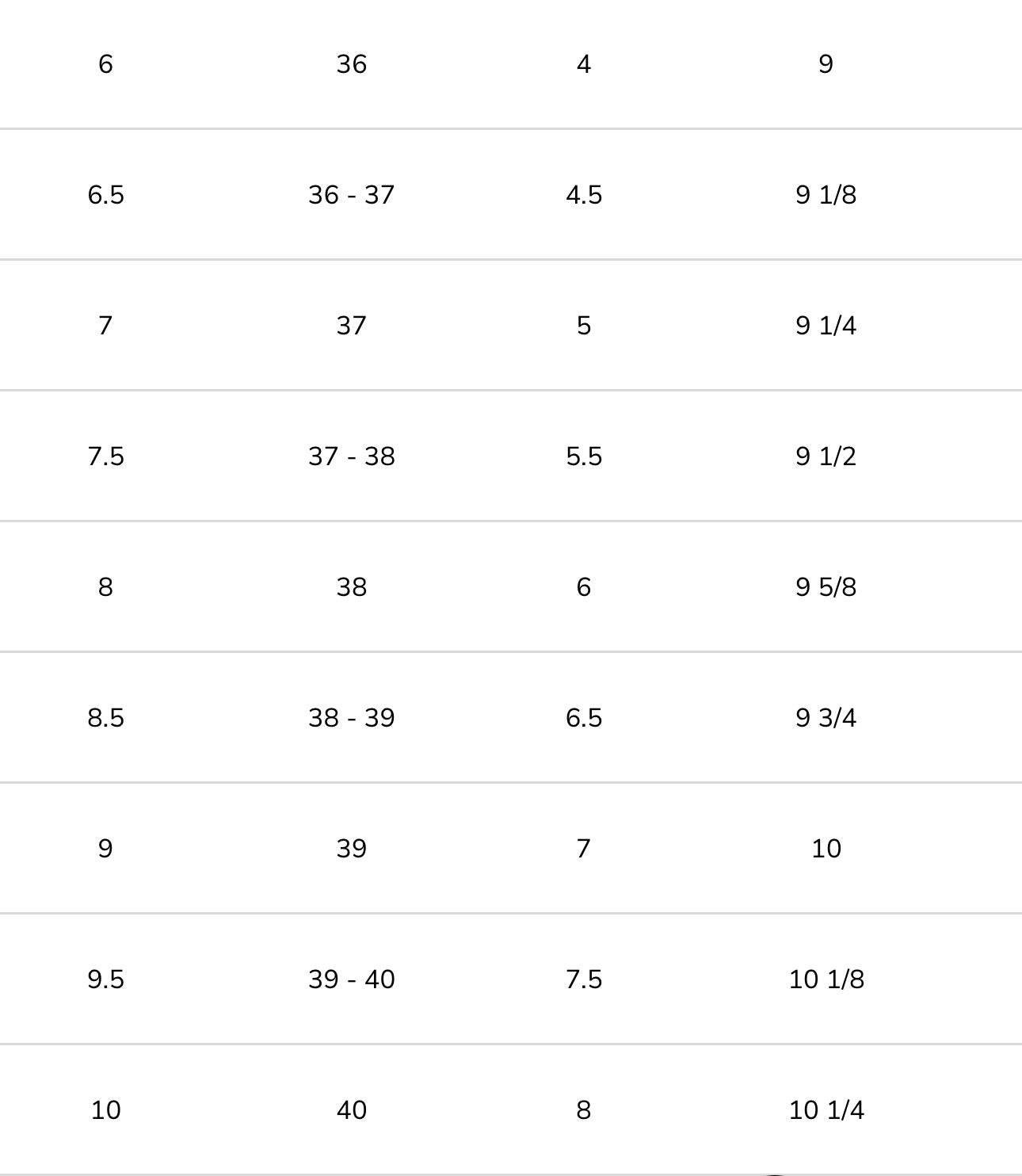Select the 37 - 38 size cell
The width and height of the screenshot is (1022, 1176).
click(351, 456)
